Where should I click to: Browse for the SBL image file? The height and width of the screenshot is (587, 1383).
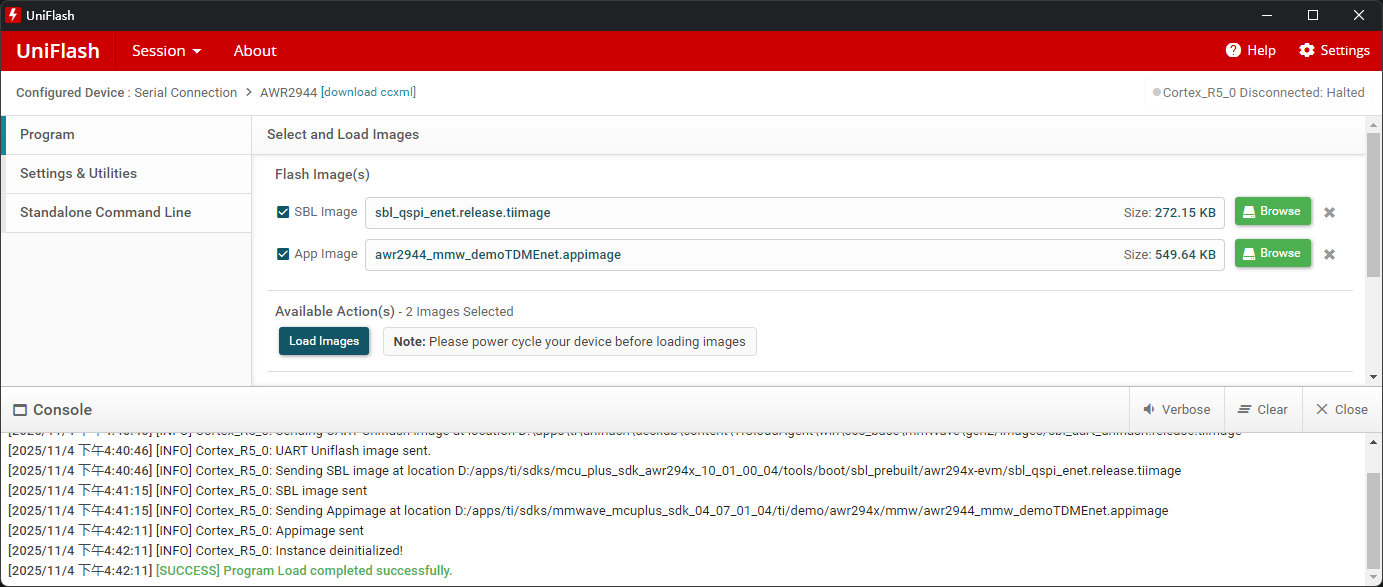(x=1272, y=212)
